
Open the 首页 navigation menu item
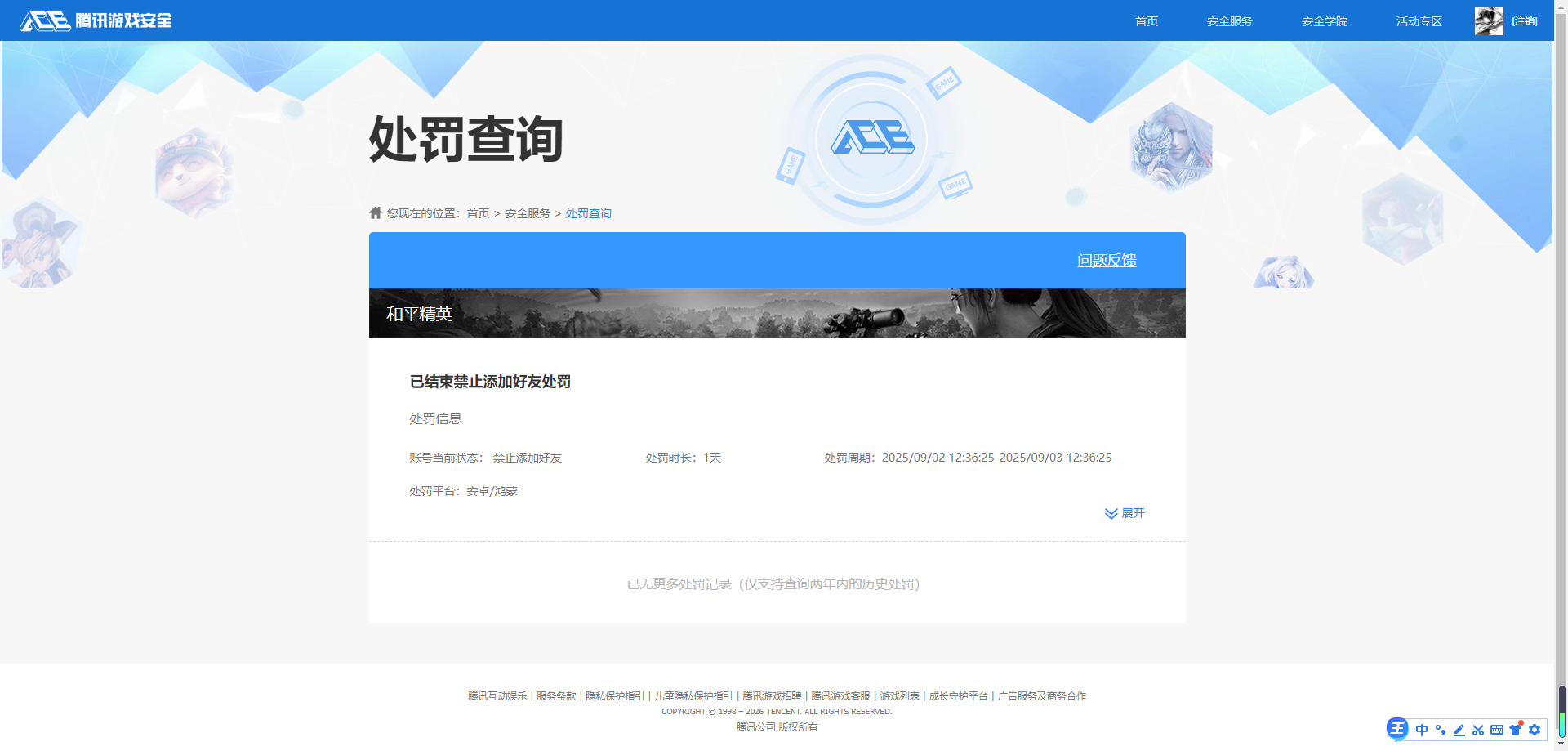click(1147, 21)
